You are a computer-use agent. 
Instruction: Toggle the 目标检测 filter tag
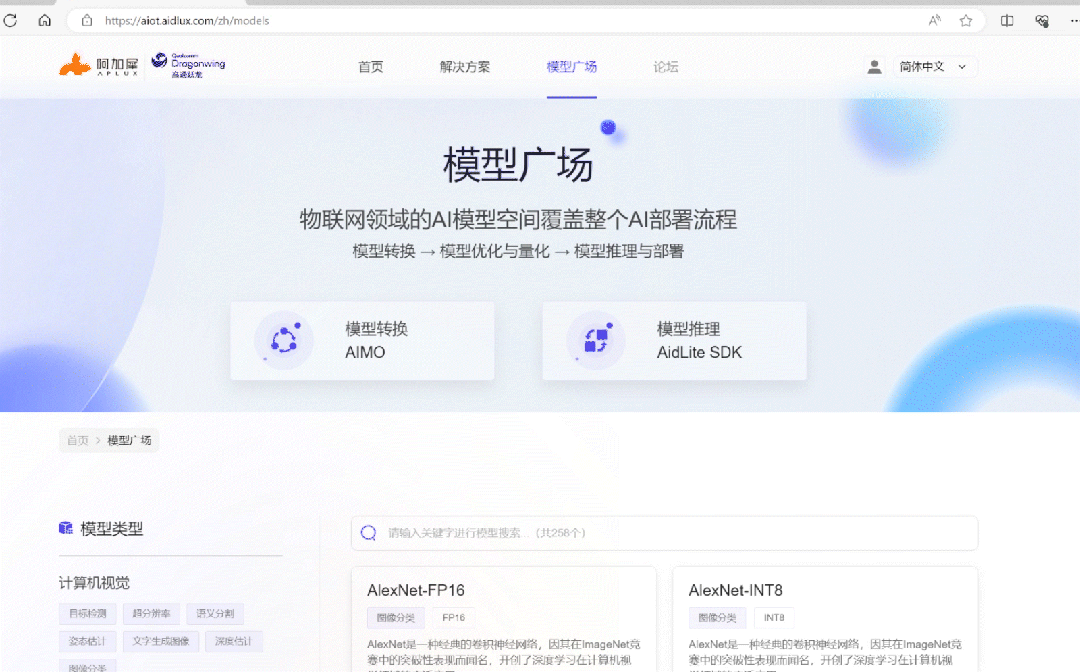[x=87, y=613]
